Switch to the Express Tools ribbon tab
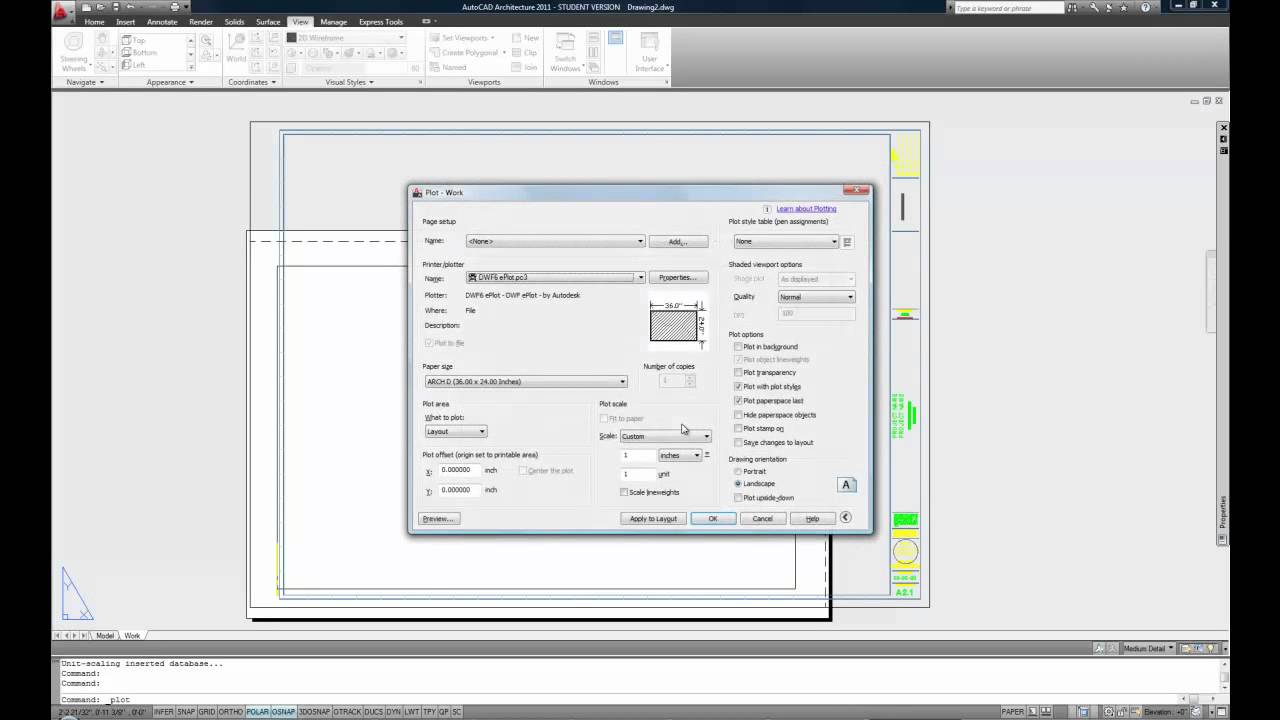This screenshot has width=1280, height=720. (381, 21)
